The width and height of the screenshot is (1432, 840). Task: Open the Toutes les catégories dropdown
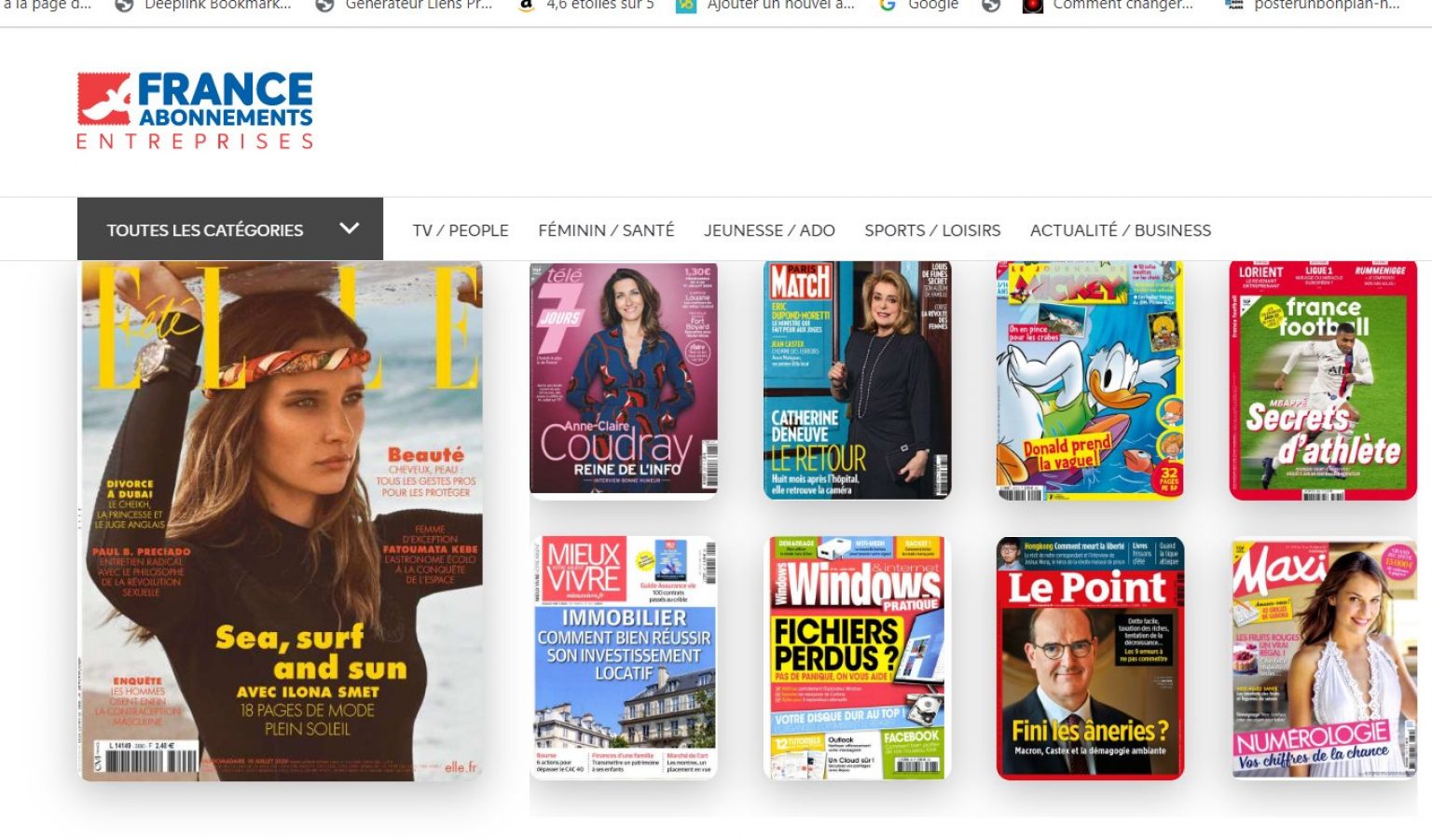pos(230,229)
